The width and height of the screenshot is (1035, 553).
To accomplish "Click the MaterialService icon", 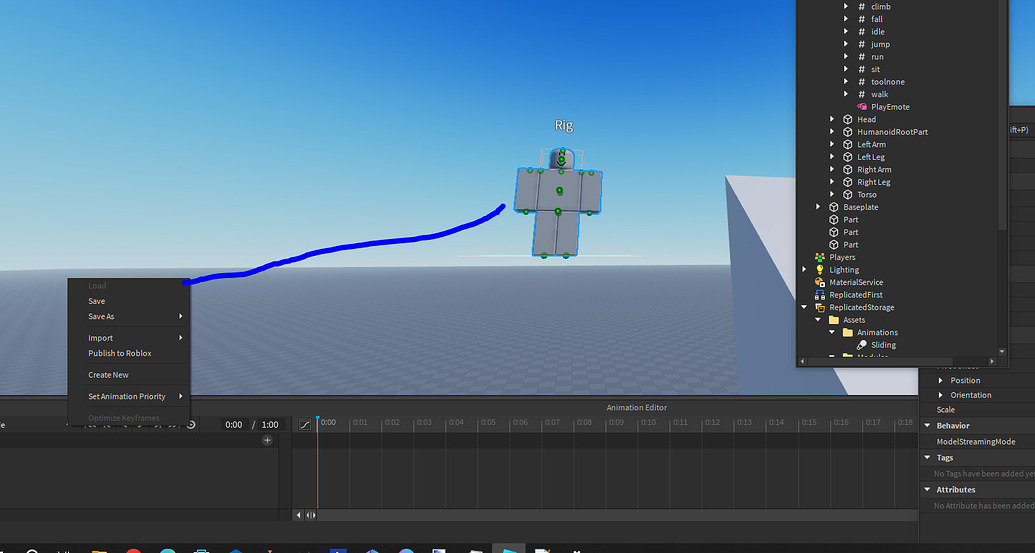I will [820, 282].
